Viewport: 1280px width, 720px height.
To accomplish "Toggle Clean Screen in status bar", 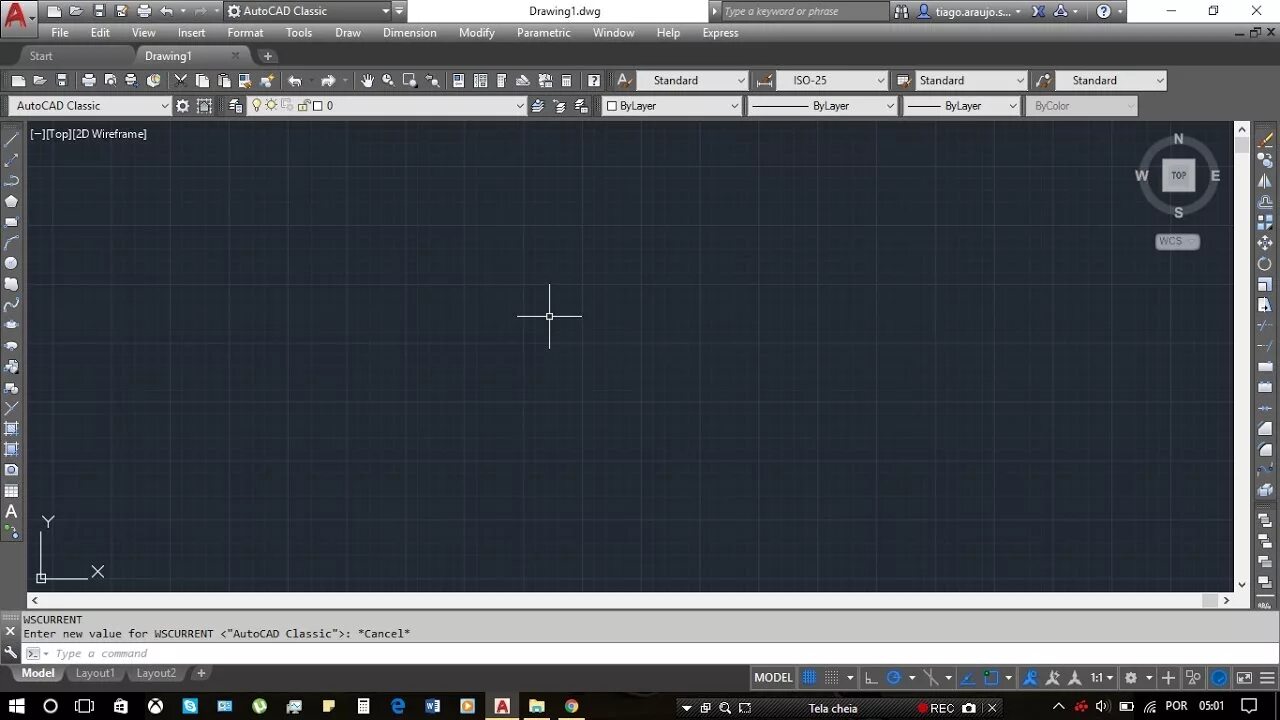I will tap(1242, 678).
